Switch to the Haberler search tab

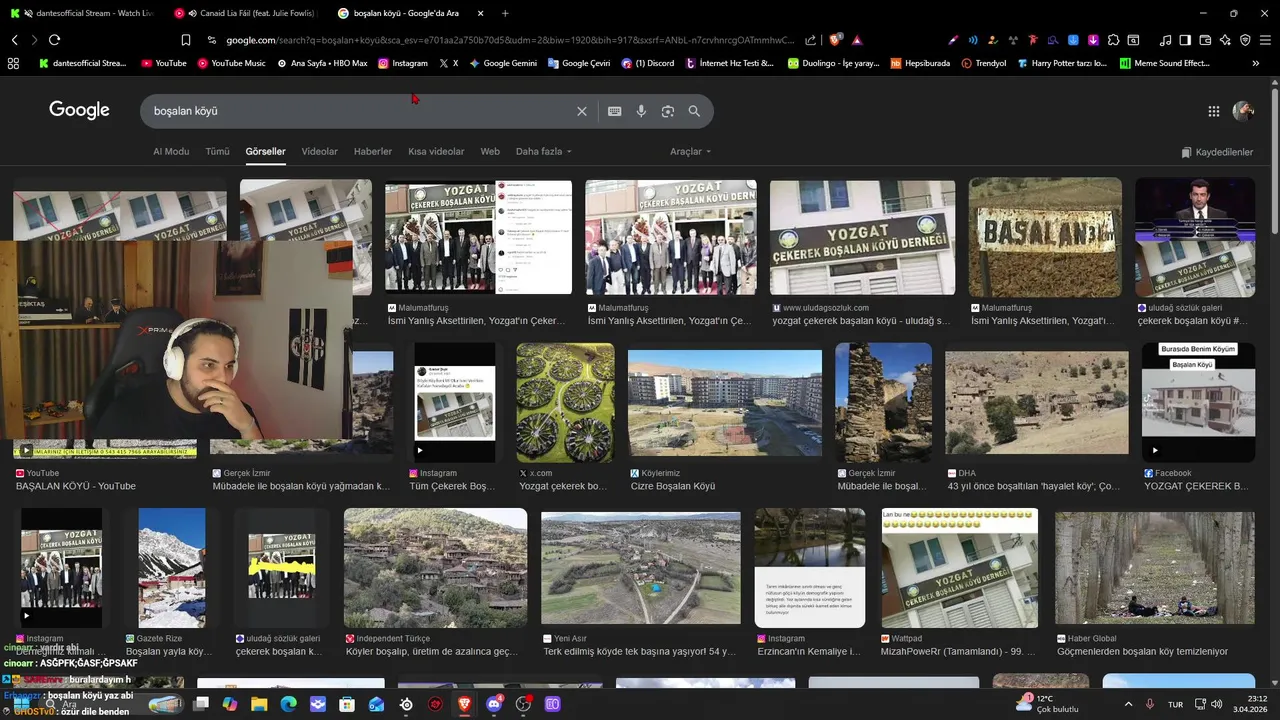[373, 152]
